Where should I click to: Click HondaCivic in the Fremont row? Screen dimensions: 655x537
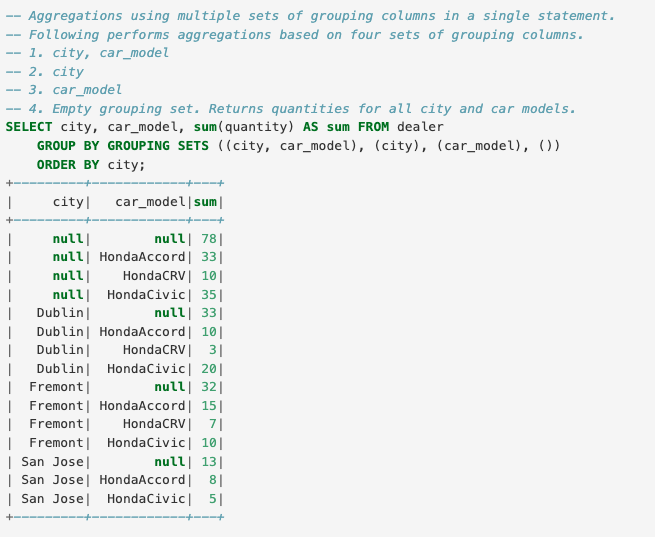[146, 443]
